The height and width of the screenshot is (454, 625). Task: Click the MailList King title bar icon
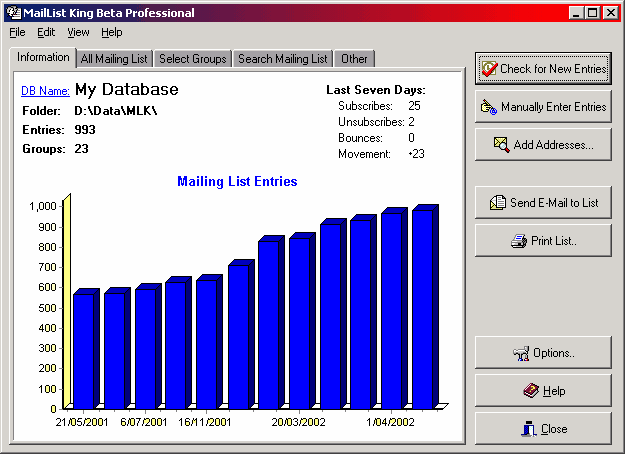[14, 13]
